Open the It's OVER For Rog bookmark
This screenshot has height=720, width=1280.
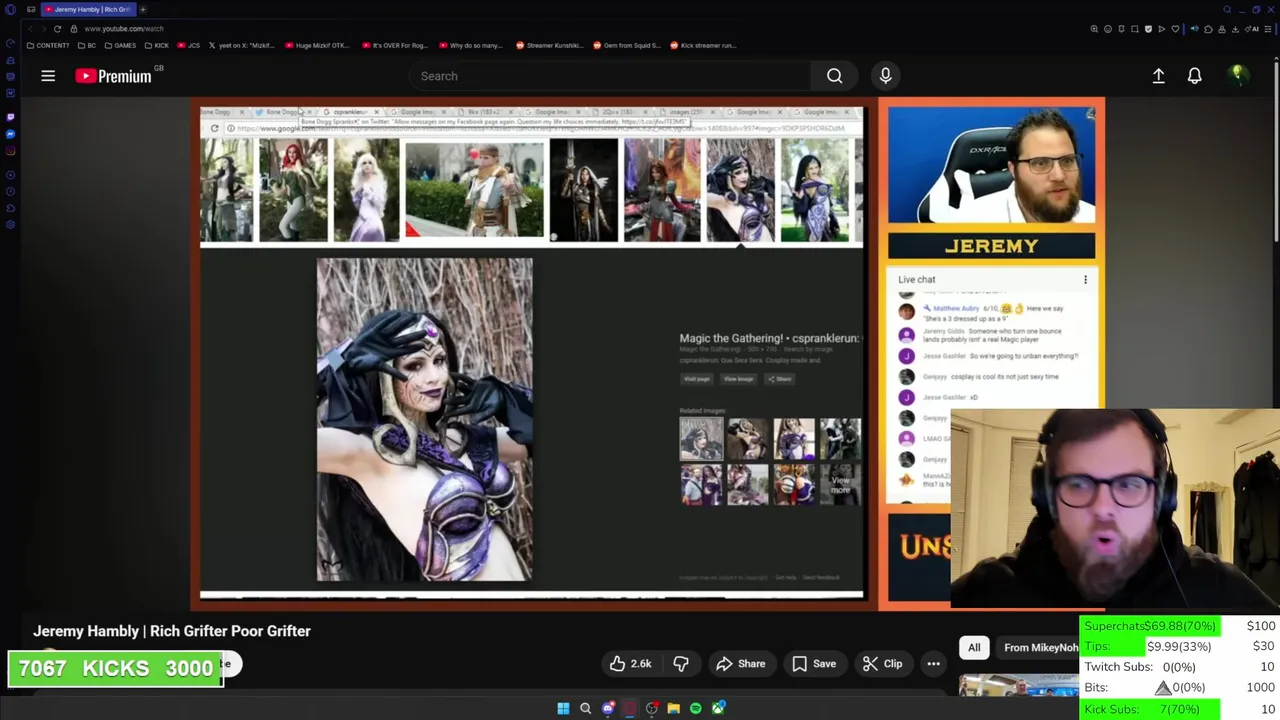pos(394,45)
